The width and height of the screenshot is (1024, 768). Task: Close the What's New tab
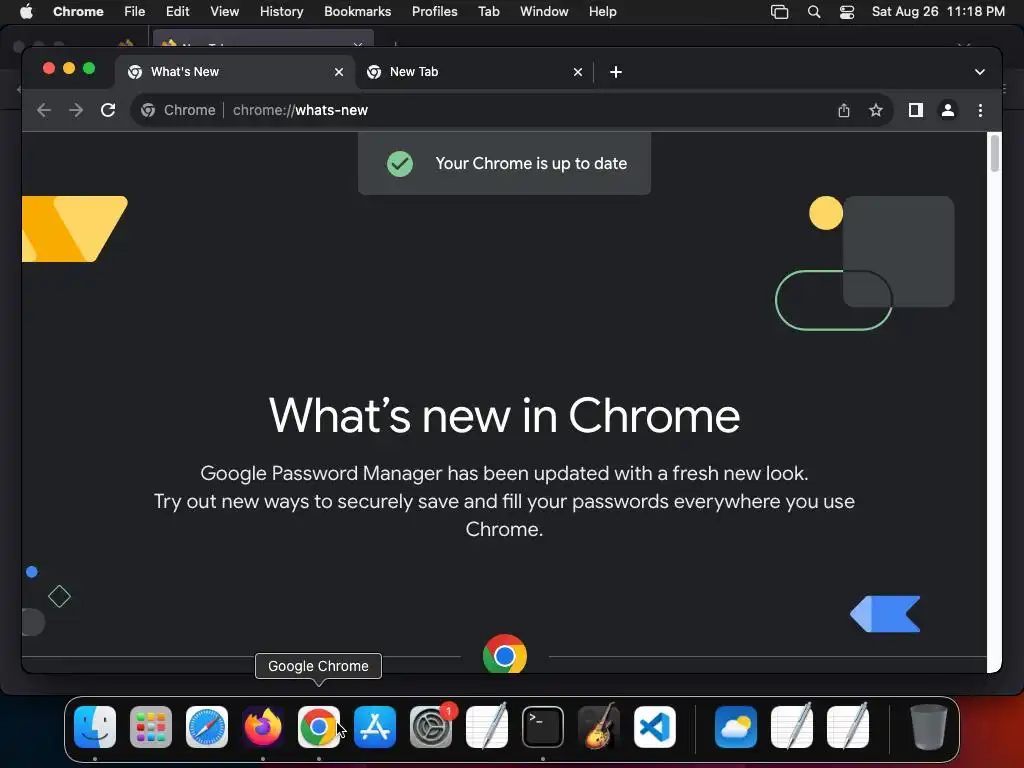pos(339,72)
